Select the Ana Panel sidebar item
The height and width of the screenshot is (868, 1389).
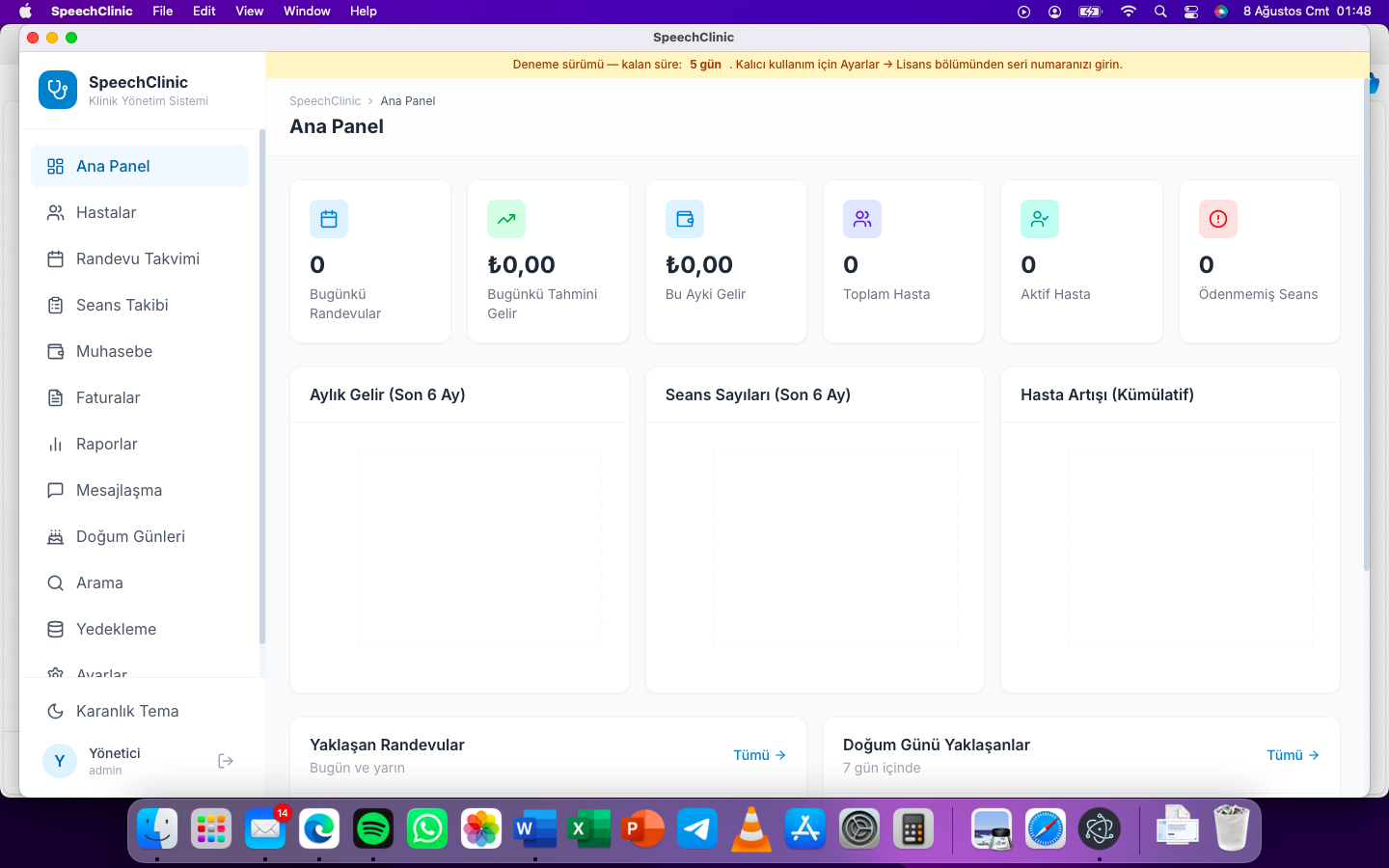pyautogui.click(x=139, y=166)
